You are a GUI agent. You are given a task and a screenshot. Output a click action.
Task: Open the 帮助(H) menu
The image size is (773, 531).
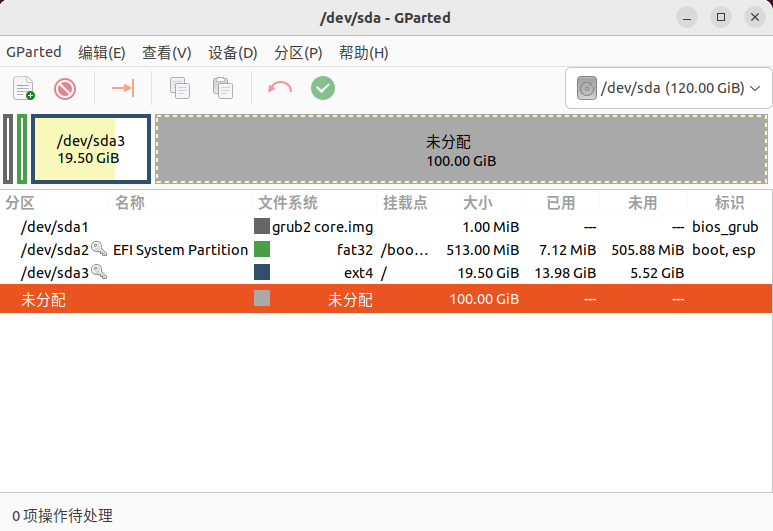pyautogui.click(x=364, y=52)
